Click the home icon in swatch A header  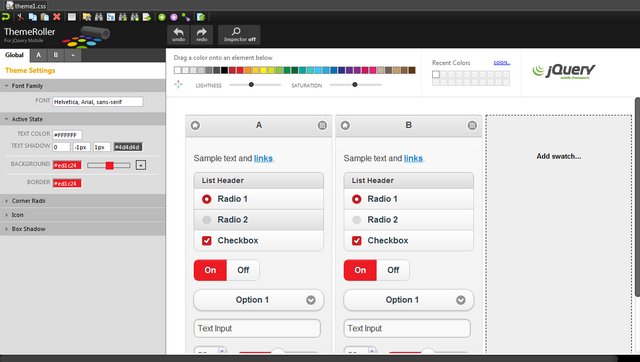(195, 125)
